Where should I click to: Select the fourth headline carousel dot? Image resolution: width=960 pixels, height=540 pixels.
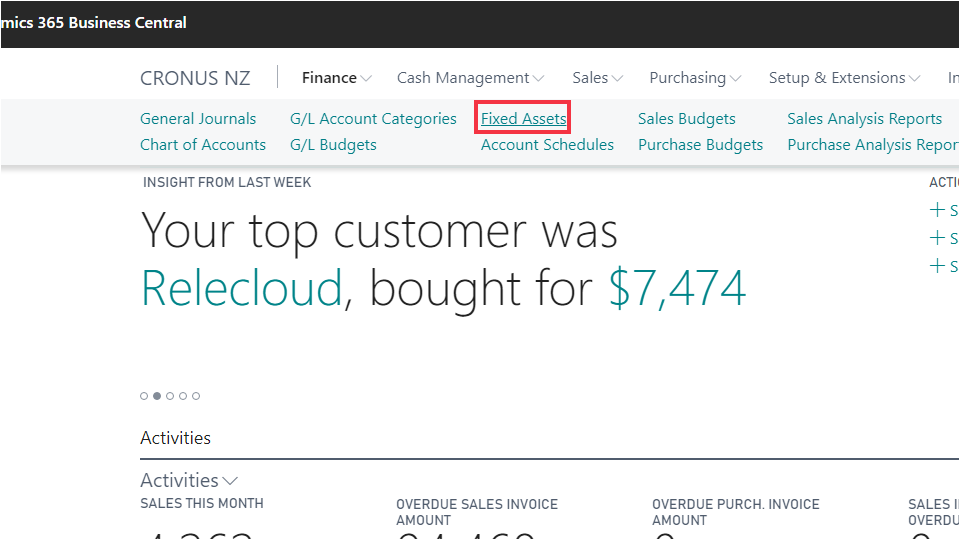(183, 396)
